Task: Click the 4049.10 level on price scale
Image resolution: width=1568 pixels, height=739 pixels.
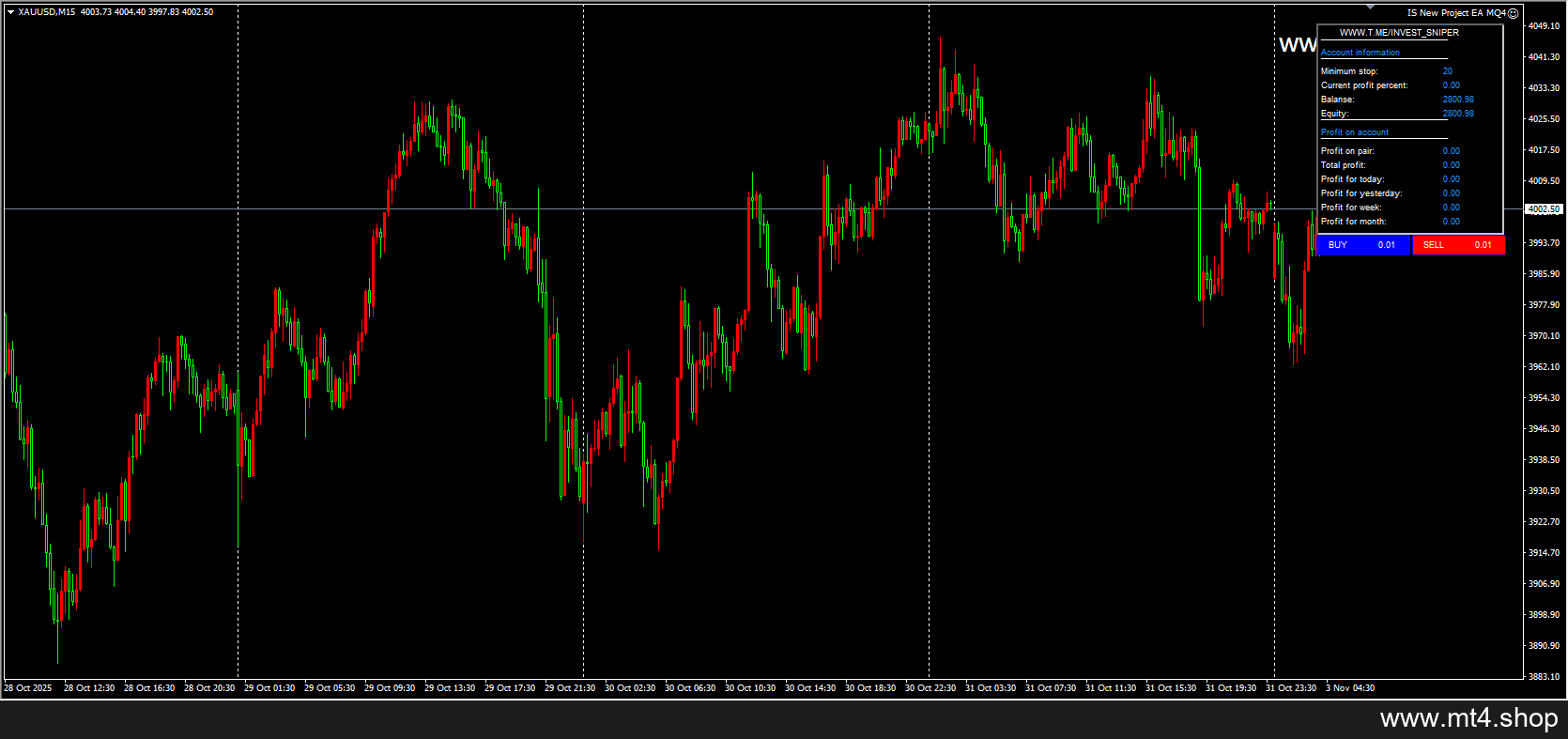Action: [1544, 26]
